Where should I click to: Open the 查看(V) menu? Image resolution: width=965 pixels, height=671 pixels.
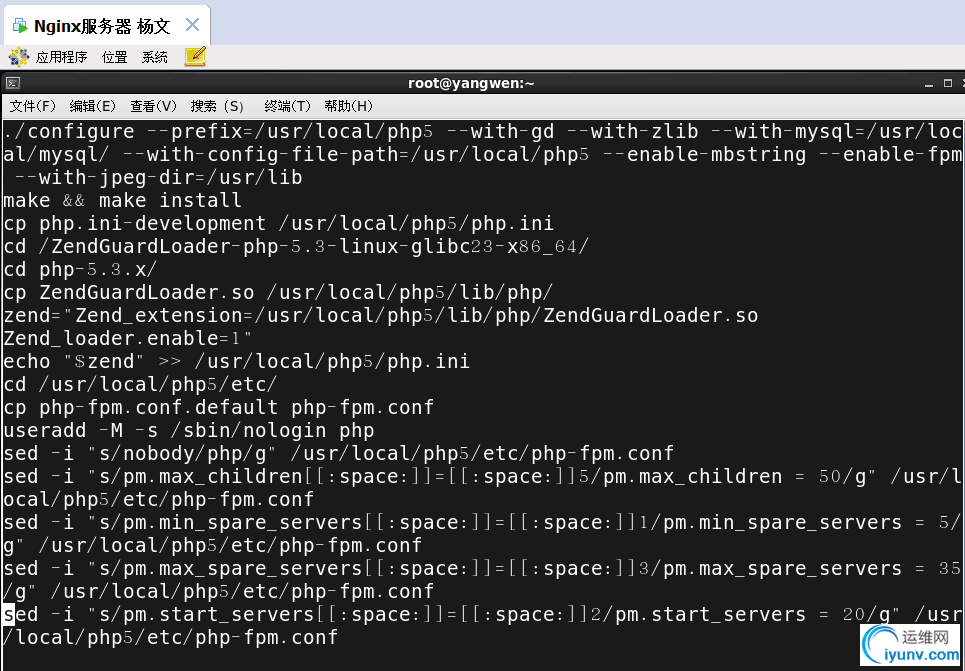coord(153,106)
